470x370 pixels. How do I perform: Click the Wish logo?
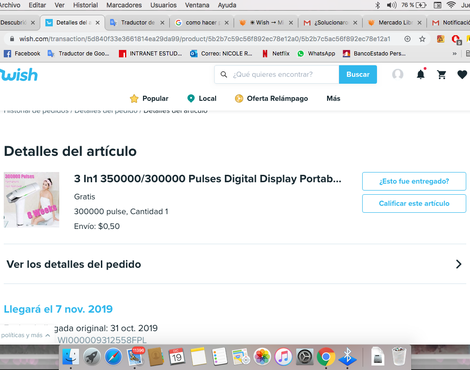[x=19, y=75]
